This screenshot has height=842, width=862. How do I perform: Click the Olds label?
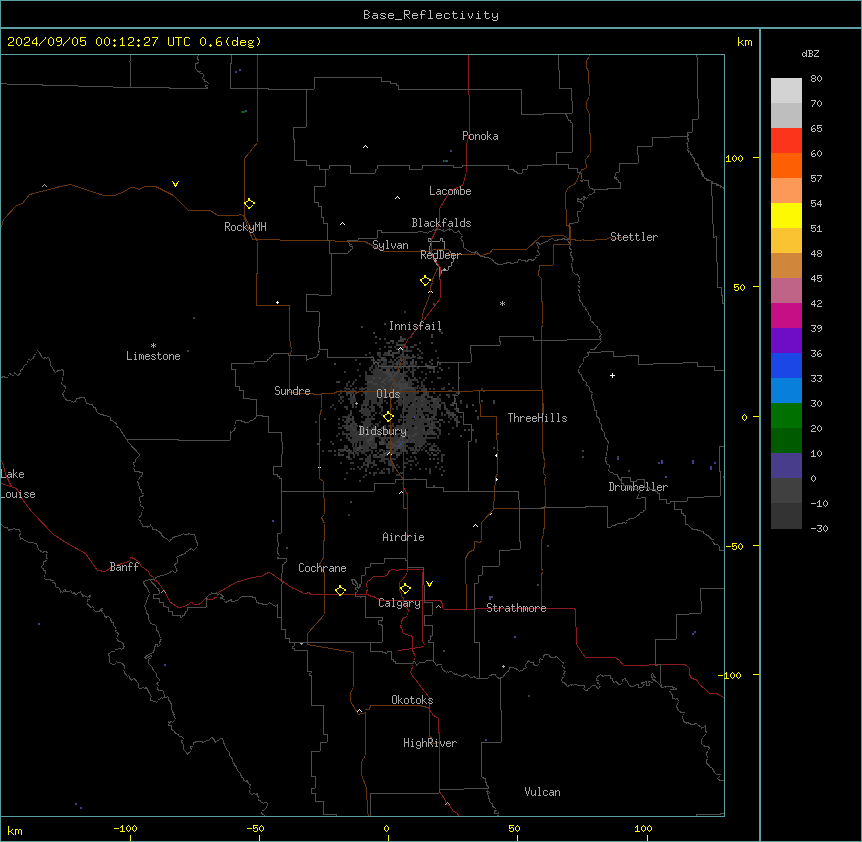tap(388, 394)
